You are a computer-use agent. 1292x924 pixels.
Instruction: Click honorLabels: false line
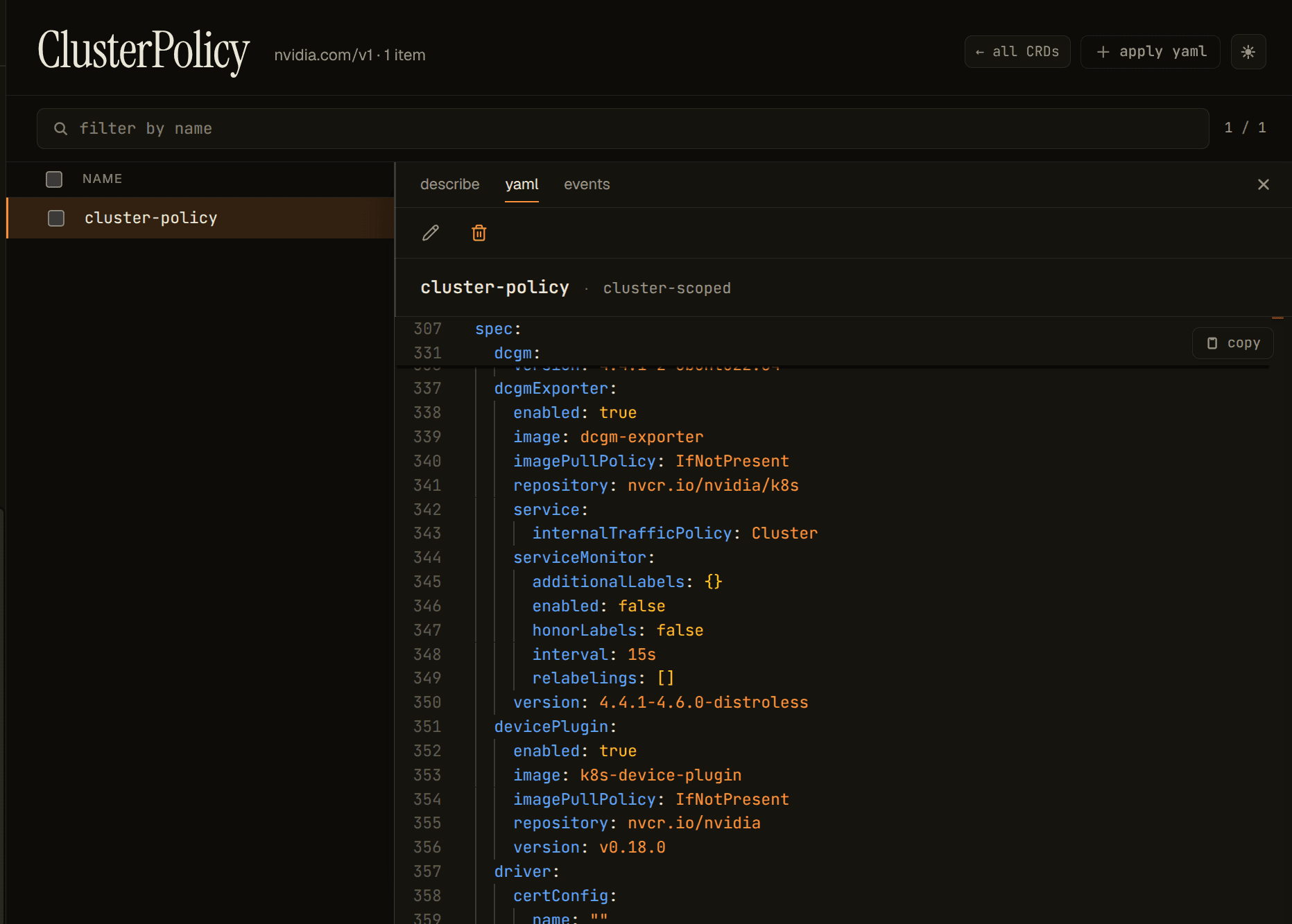pos(618,631)
